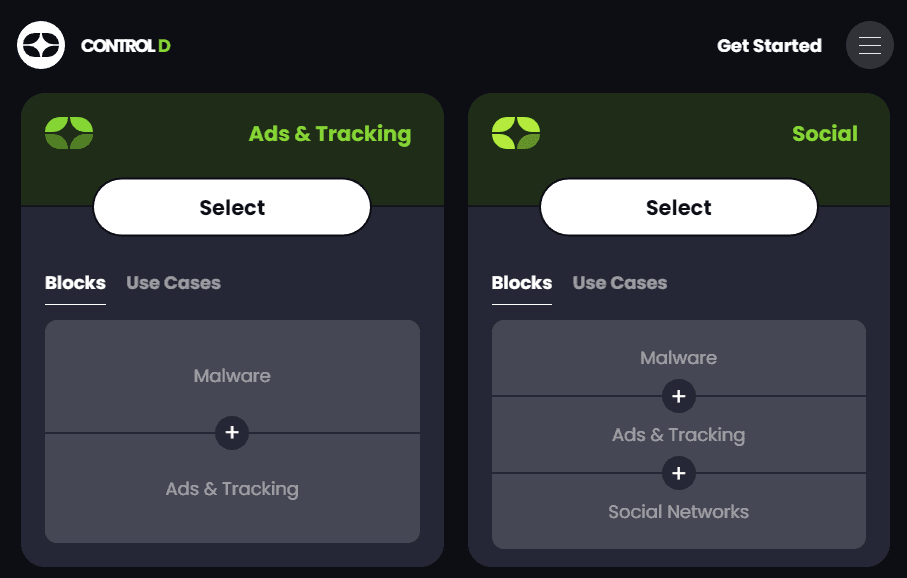Switch to Use Cases tab on Social card
This screenshot has height=578, width=907.
click(x=619, y=283)
